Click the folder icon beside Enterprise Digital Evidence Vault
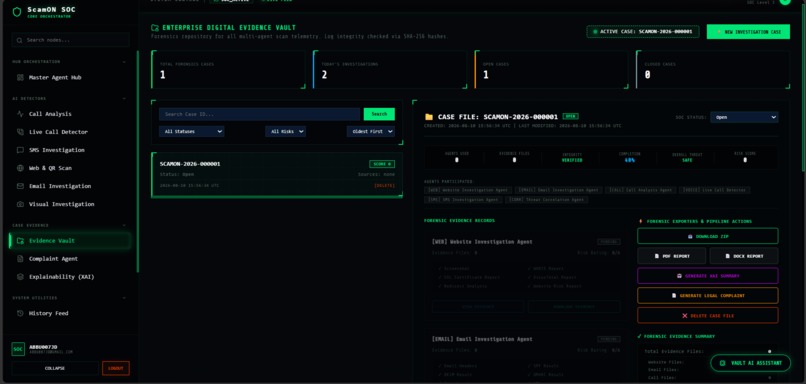 pos(155,28)
